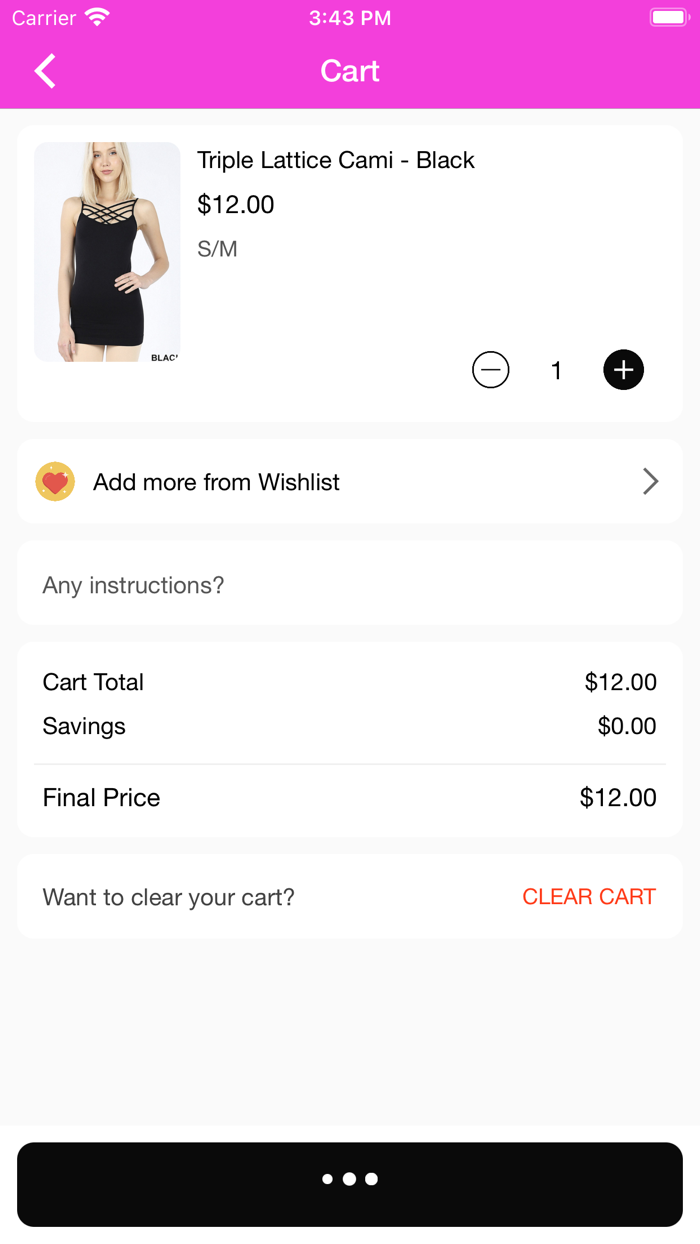Go back using the header arrow
The width and height of the screenshot is (700, 1244).
pos(45,71)
